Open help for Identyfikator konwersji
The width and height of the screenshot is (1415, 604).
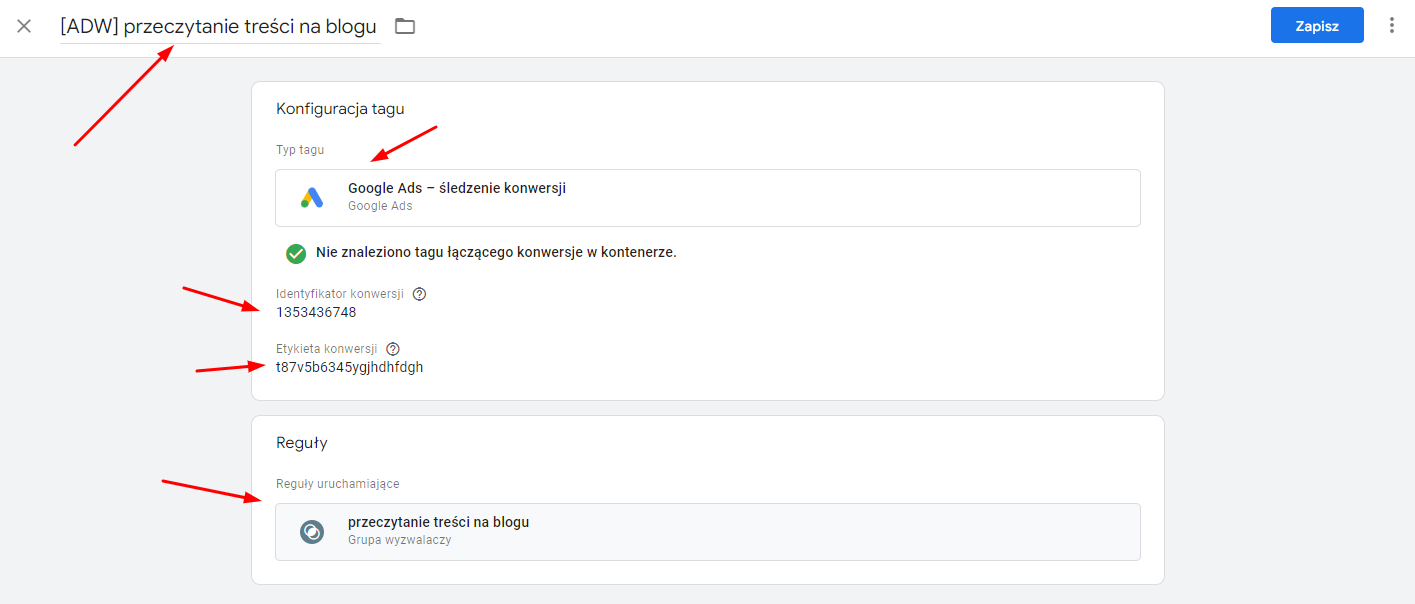[x=418, y=293]
